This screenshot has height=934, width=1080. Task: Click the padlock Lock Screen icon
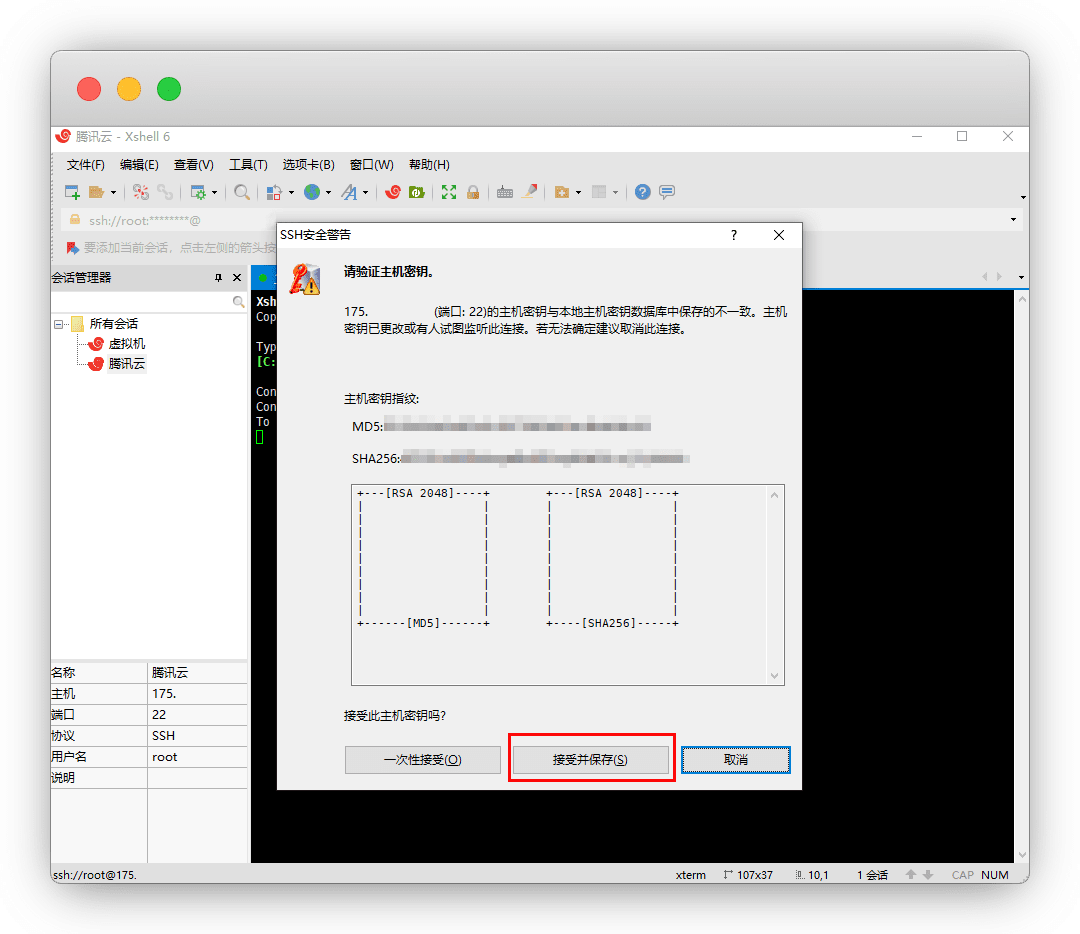(x=473, y=192)
